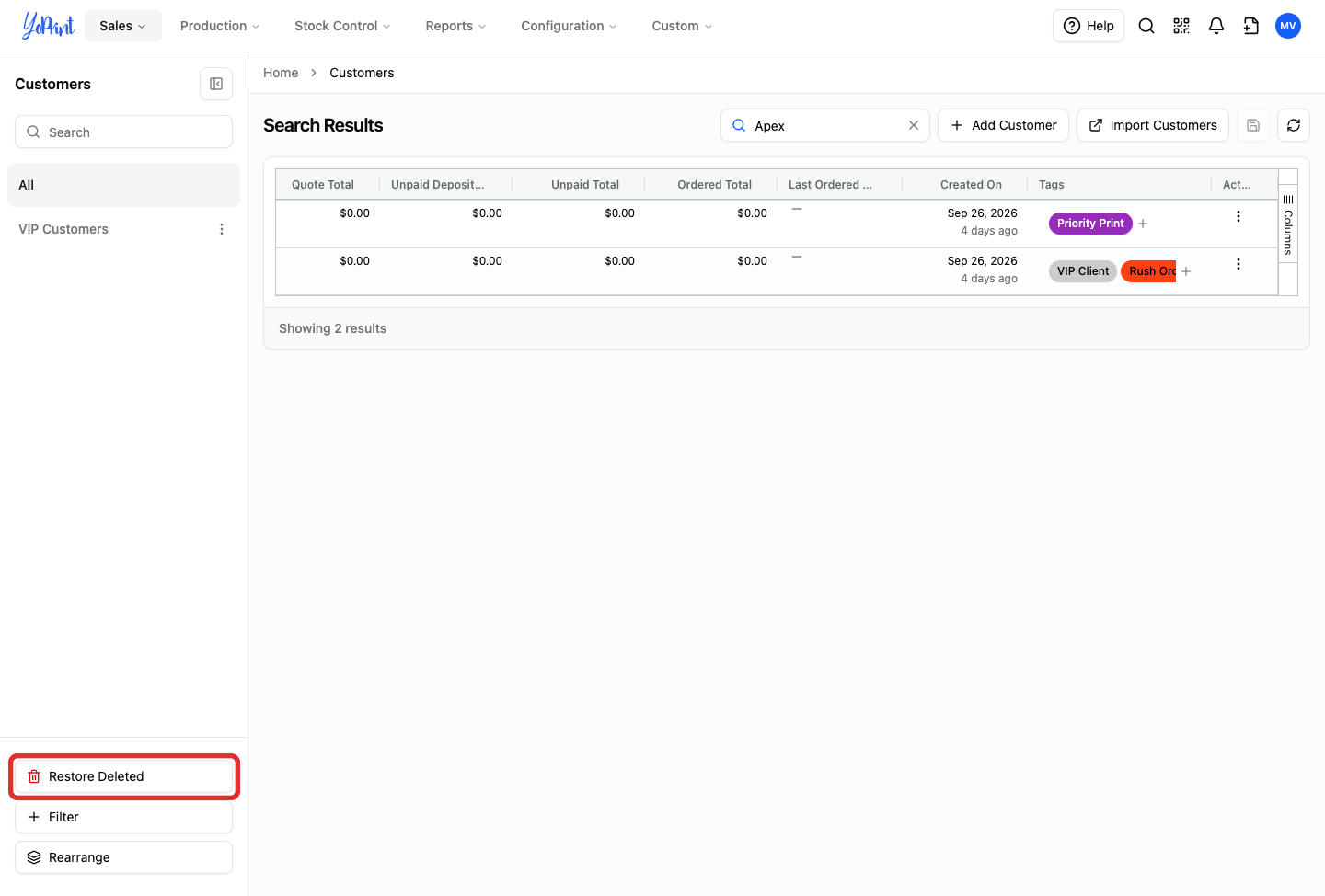Click the orange Rush Order tag
The height and width of the screenshot is (896, 1325).
pyautogui.click(x=1149, y=271)
